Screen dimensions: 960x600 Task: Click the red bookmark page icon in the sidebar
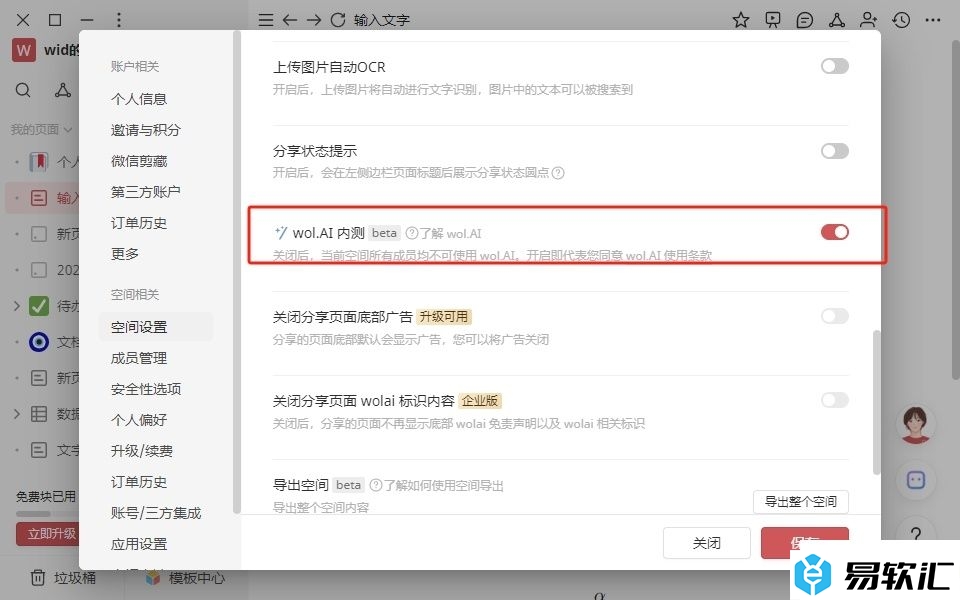click(39, 162)
